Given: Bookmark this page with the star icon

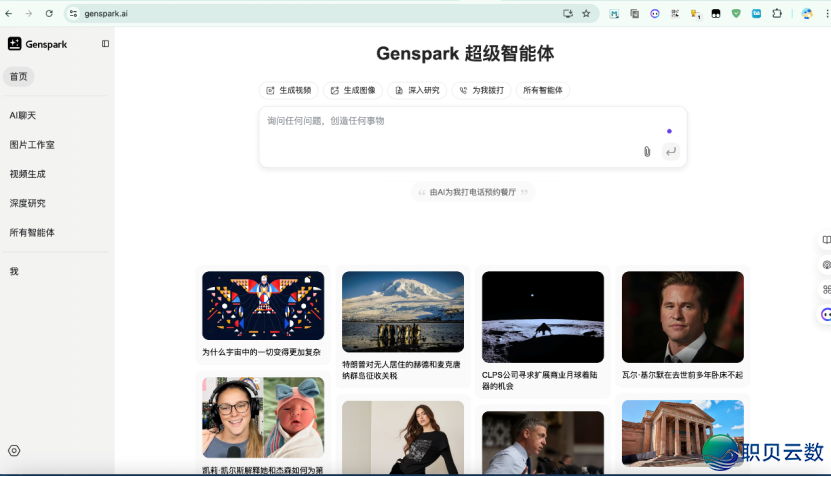Looking at the screenshot, I should [586, 14].
